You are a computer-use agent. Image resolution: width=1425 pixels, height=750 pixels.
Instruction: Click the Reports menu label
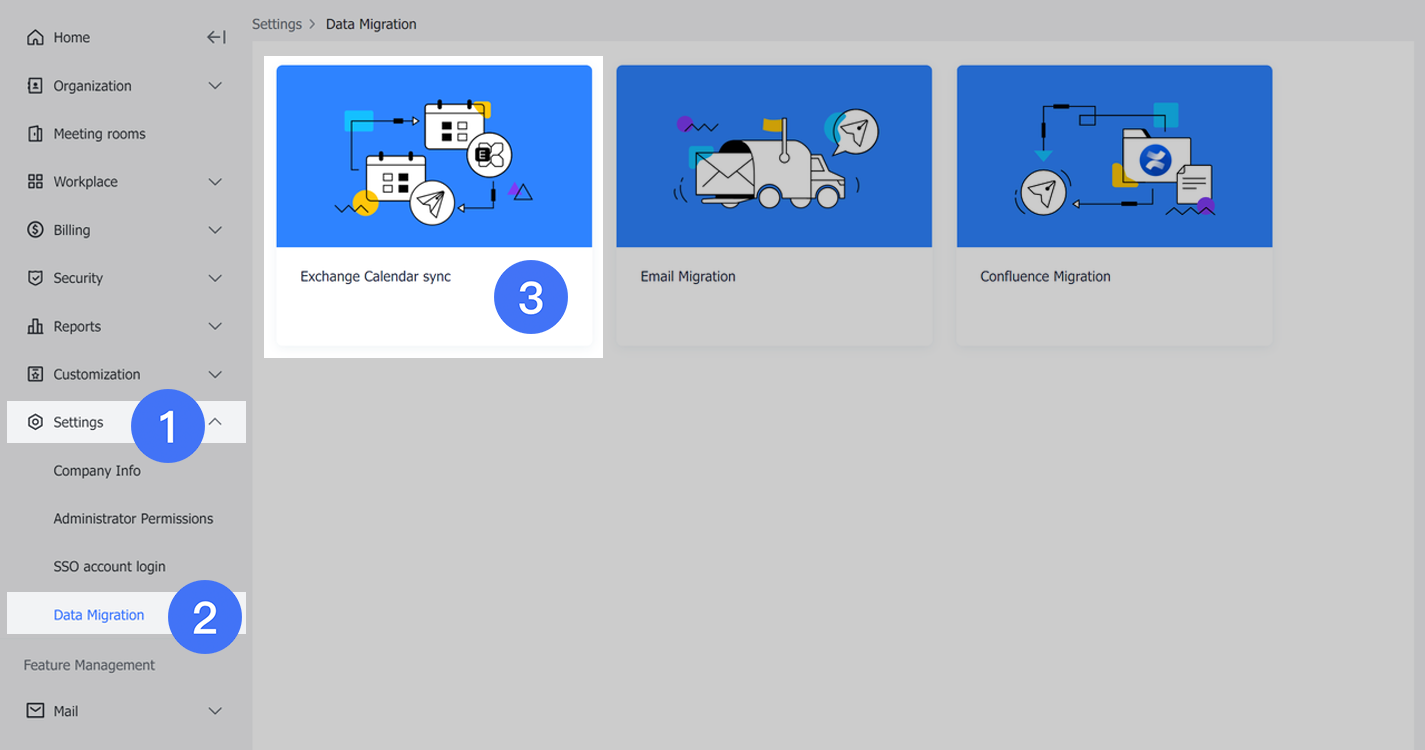tap(77, 326)
